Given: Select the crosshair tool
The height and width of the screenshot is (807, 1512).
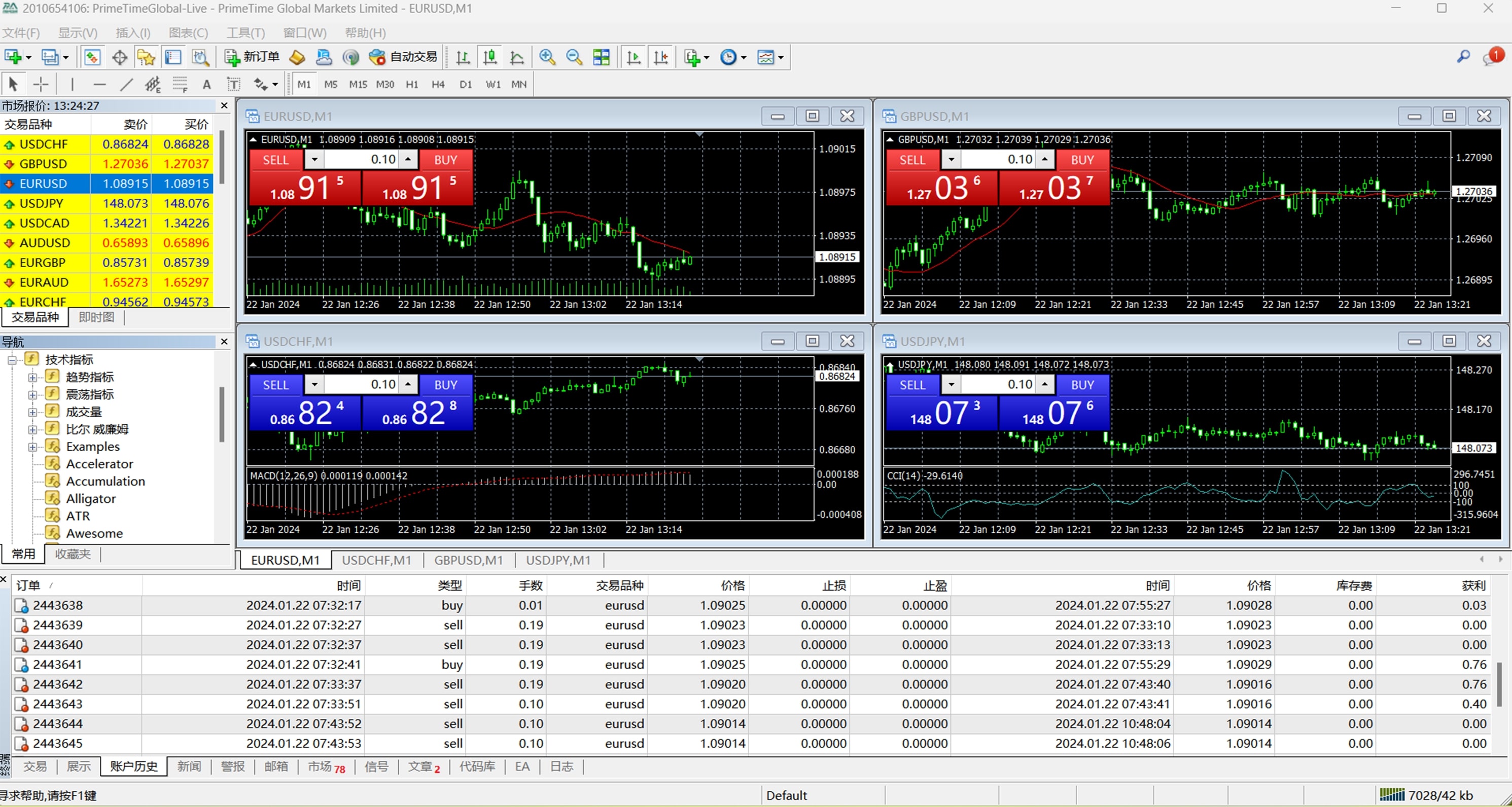Looking at the screenshot, I should (x=41, y=84).
